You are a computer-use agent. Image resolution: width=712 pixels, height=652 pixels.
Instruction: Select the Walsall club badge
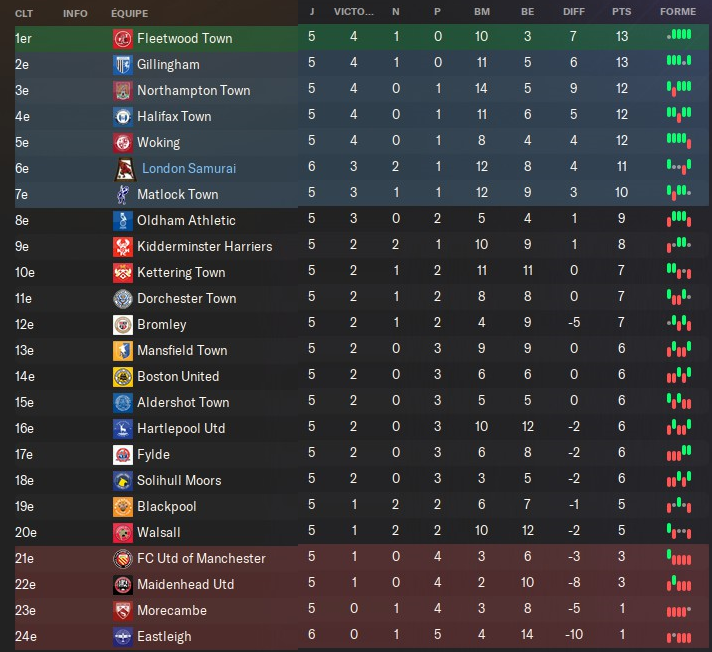tap(122, 533)
